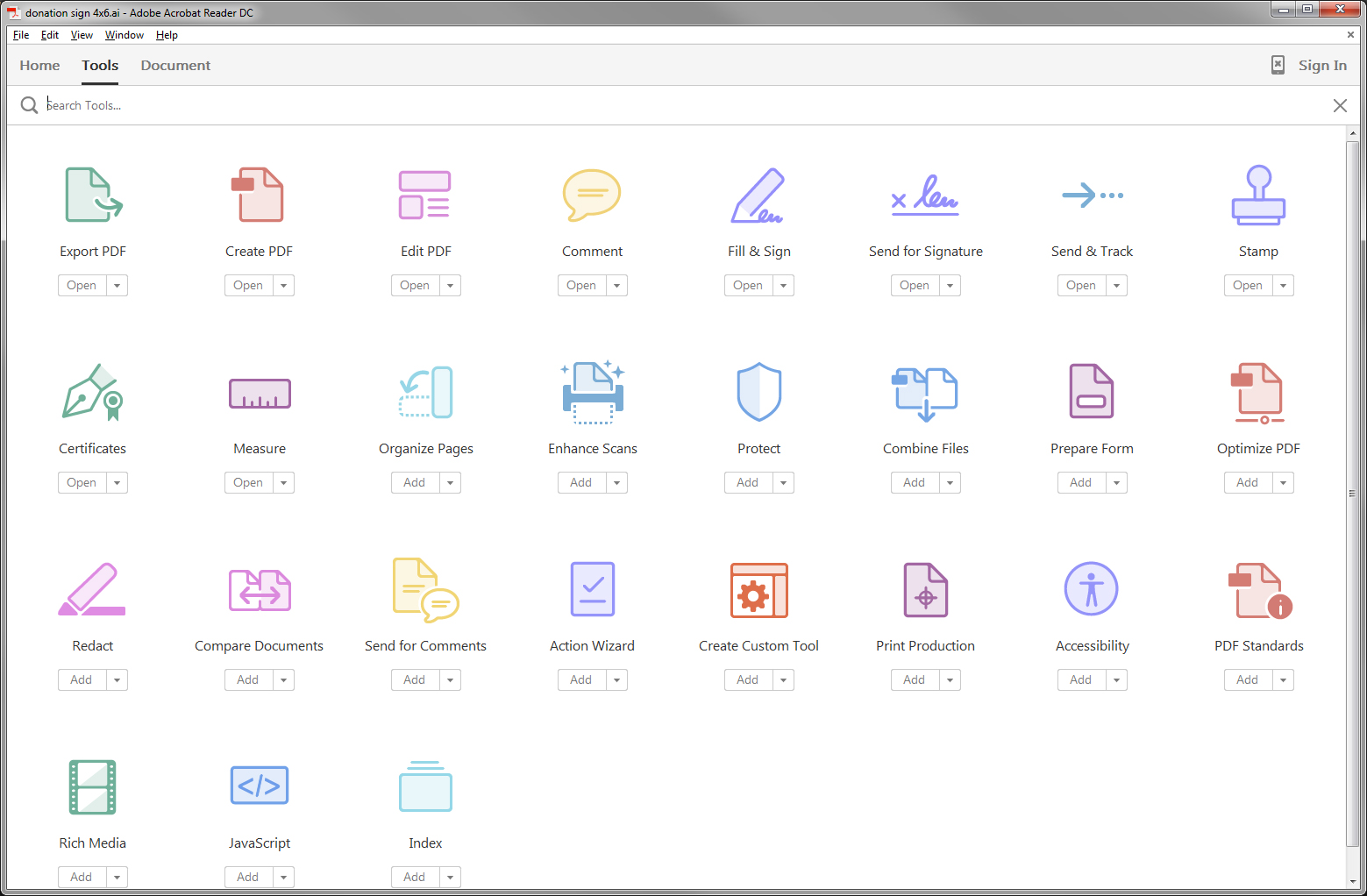Viewport: 1367px width, 896px height.
Task: Click the JavaScript code icon
Action: (260, 786)
